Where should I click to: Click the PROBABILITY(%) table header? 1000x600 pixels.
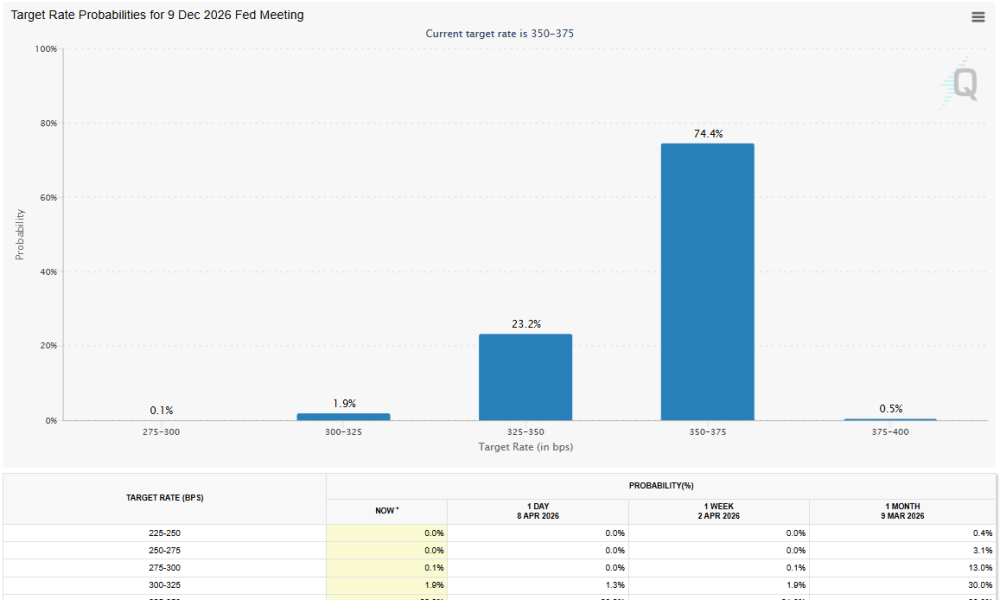coord(661,485)
